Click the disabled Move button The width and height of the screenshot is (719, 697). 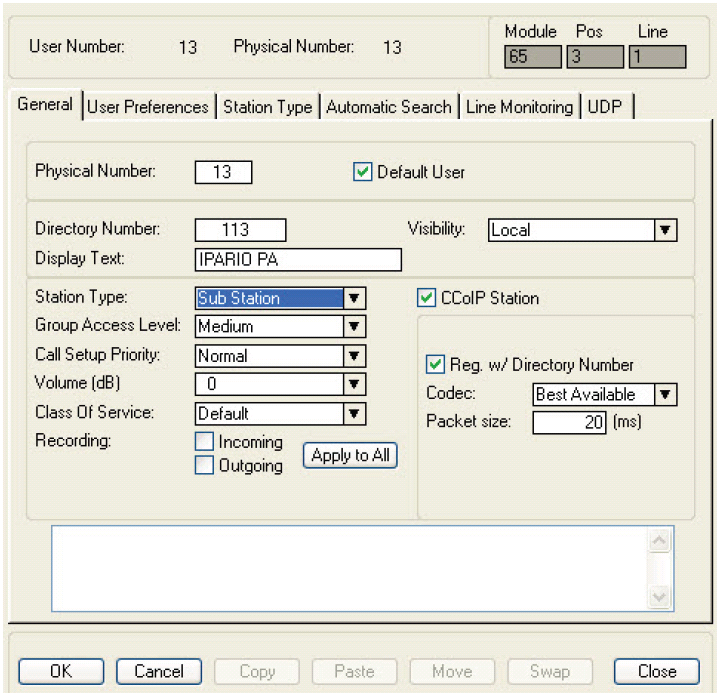click(452, 671)
